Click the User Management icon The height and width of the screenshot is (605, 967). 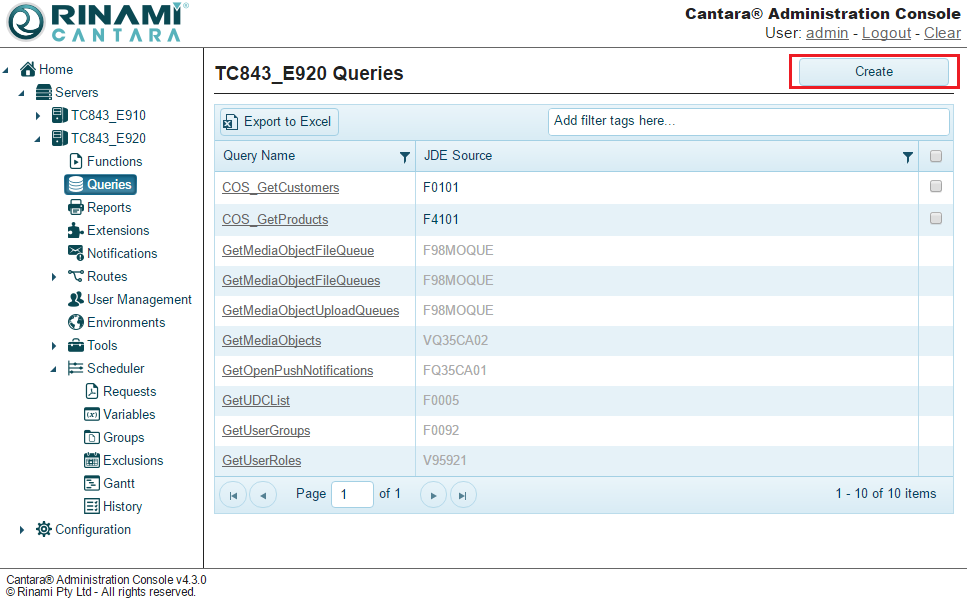[76, 299]
